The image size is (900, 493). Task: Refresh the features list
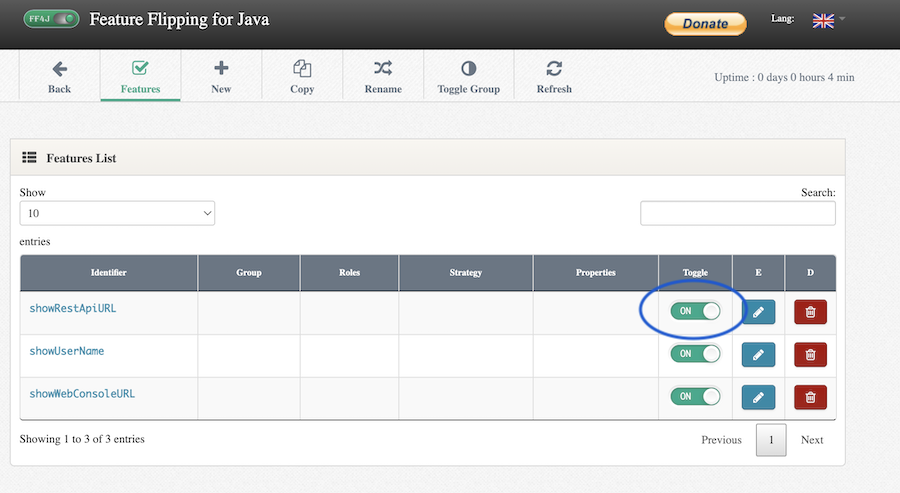[x=554, y=69]
